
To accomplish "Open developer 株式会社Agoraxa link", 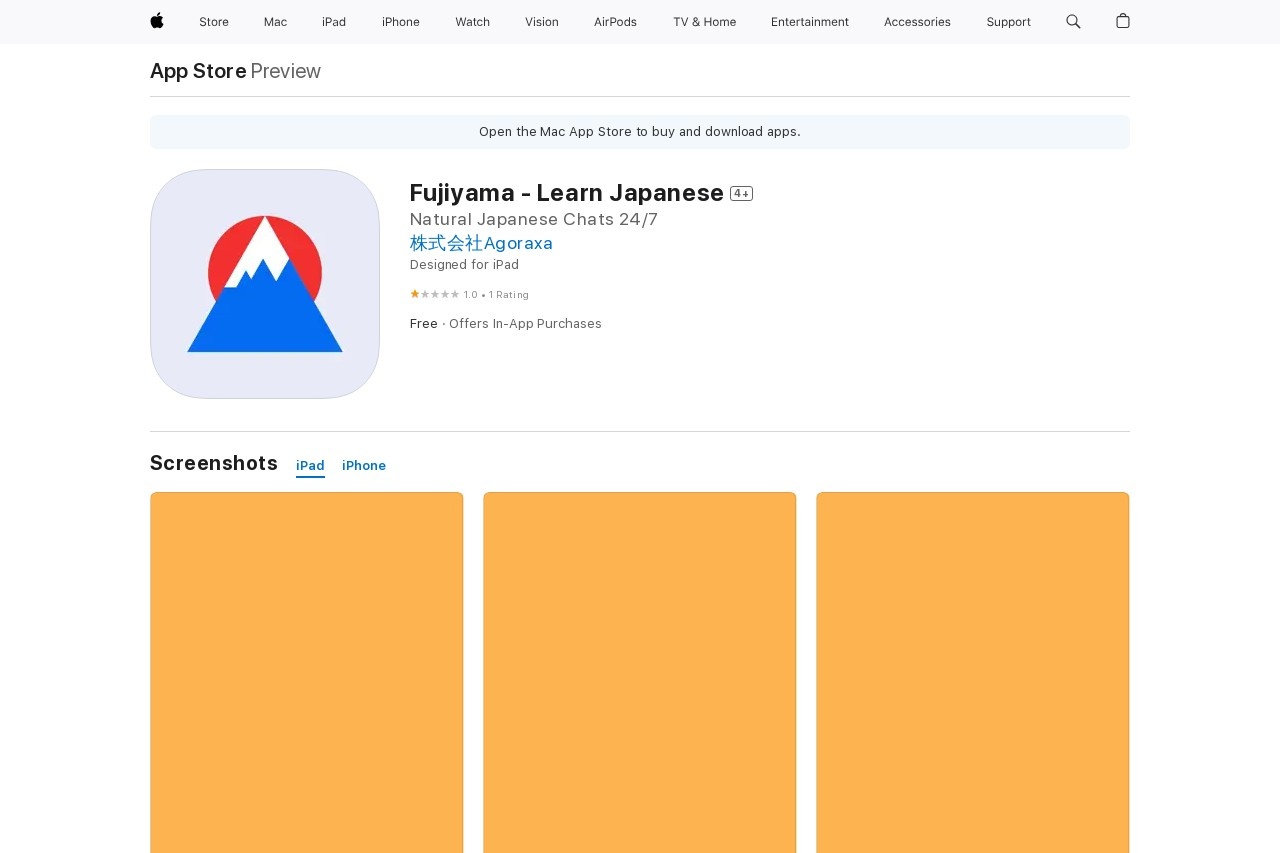I will [x=481, y=243].
